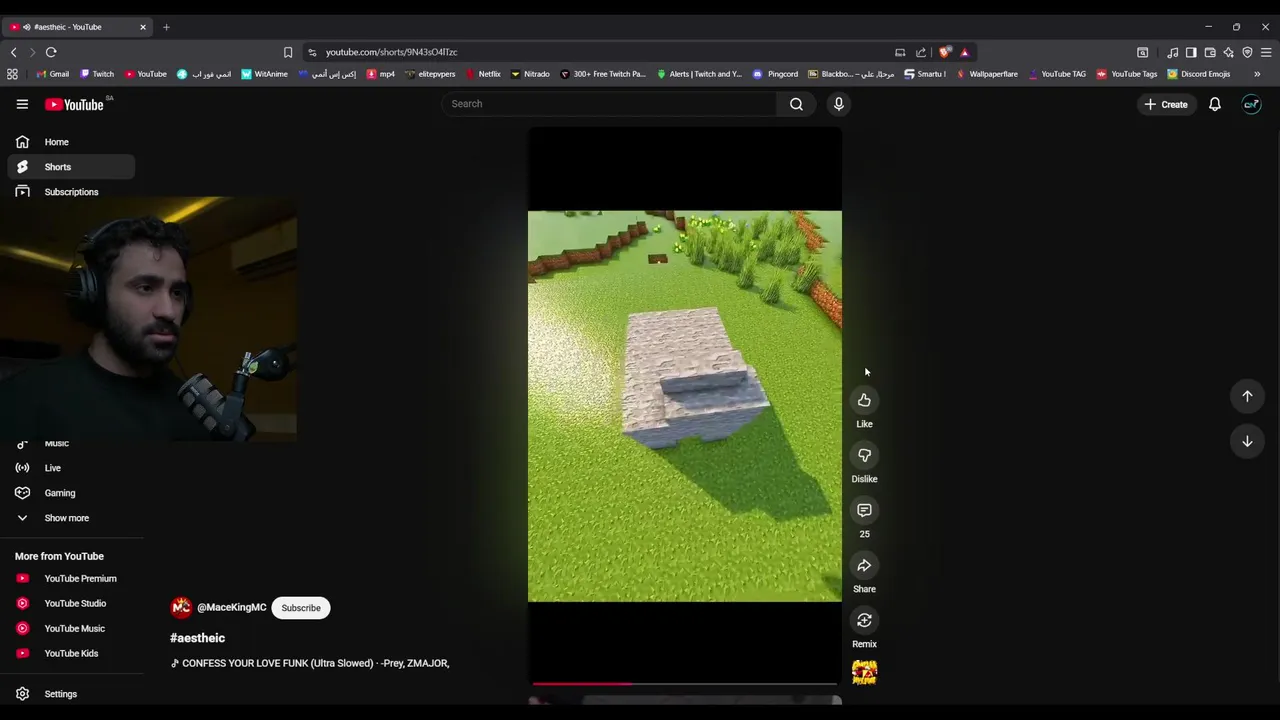Go to next Short with down arrow
The height and width of the screenshot is (720, 1280).
point(1247,441)
